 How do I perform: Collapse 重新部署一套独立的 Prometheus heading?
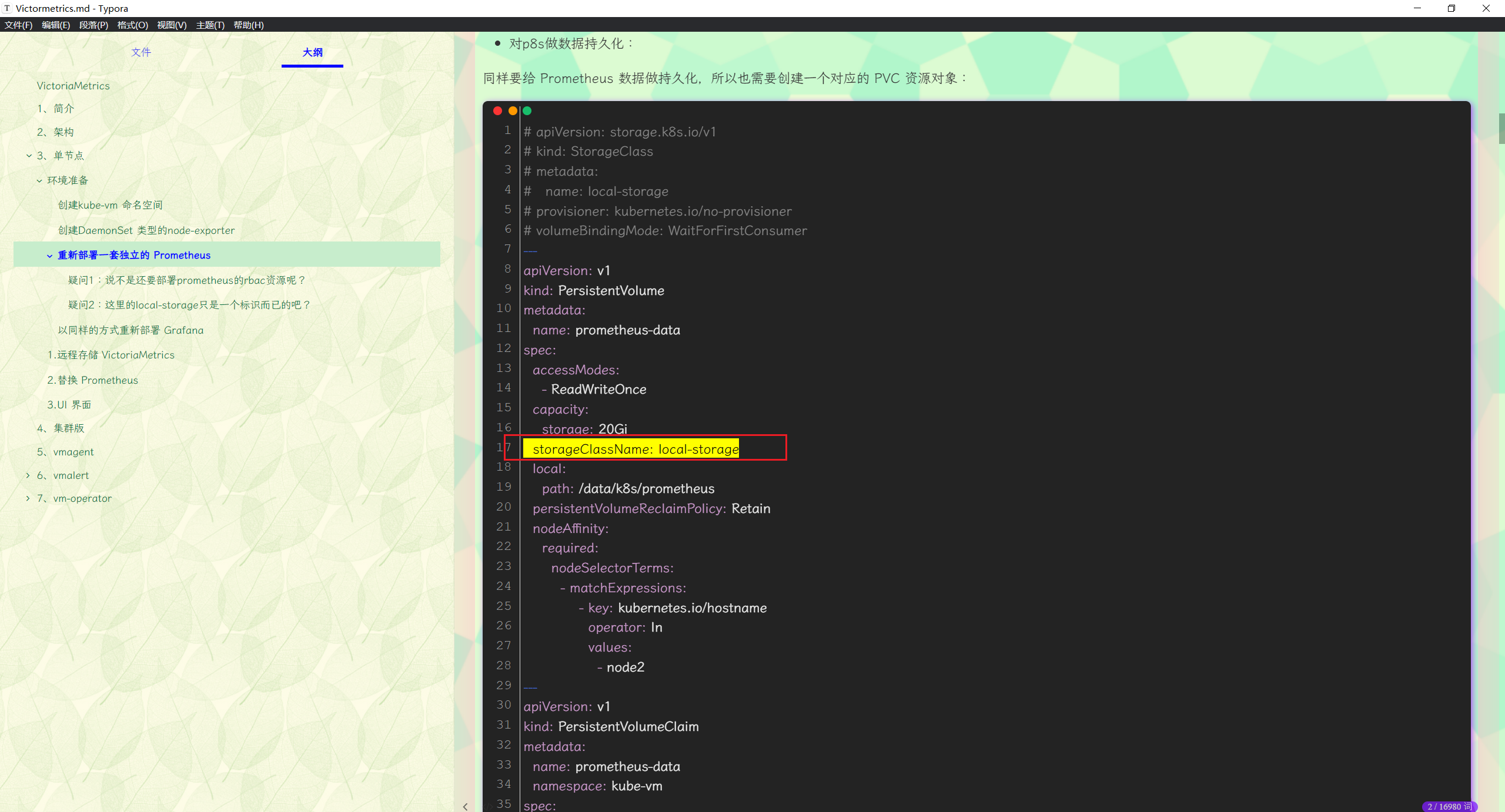point(49,256)
